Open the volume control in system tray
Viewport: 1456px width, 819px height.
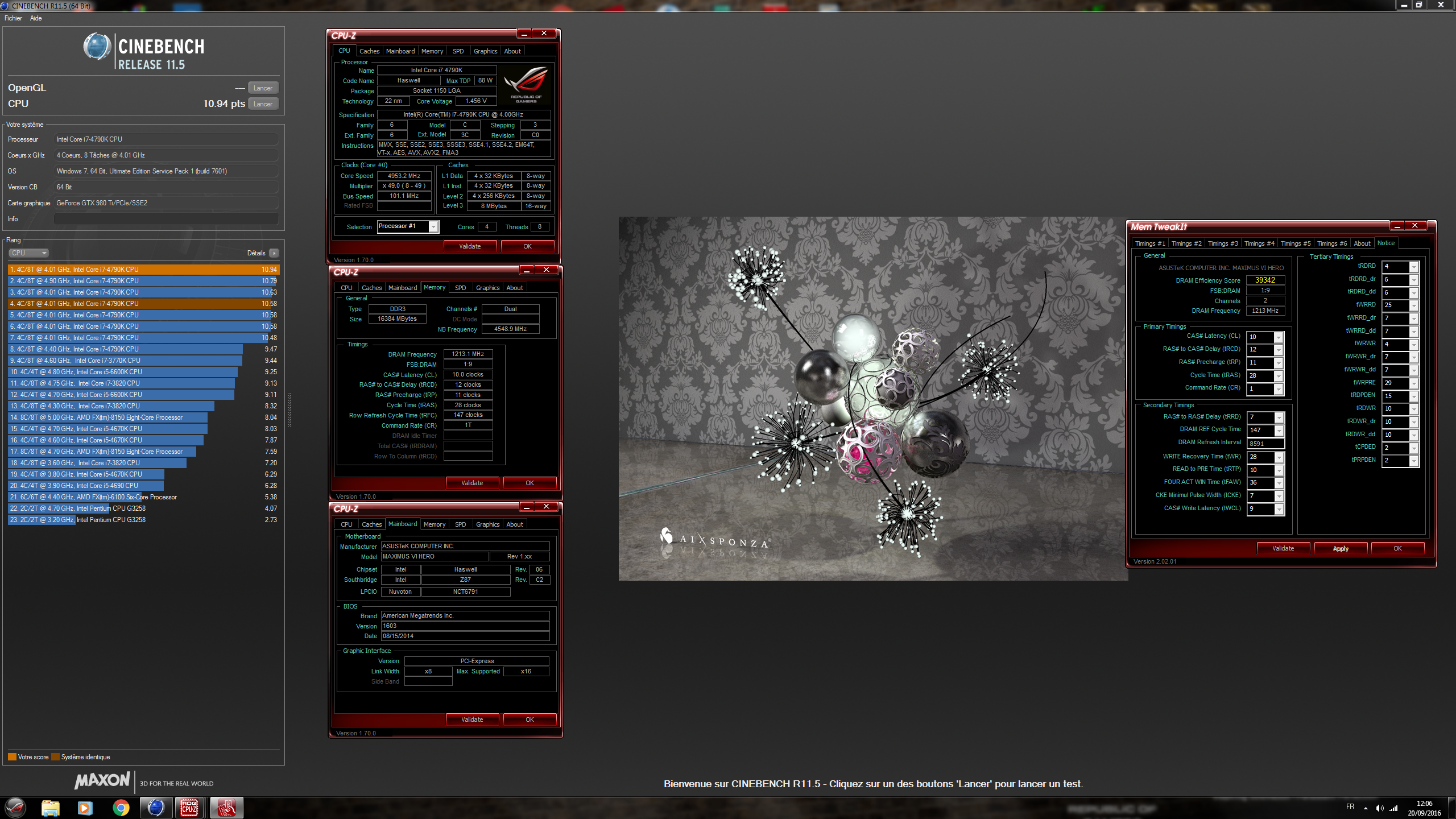pos(1379,808)
